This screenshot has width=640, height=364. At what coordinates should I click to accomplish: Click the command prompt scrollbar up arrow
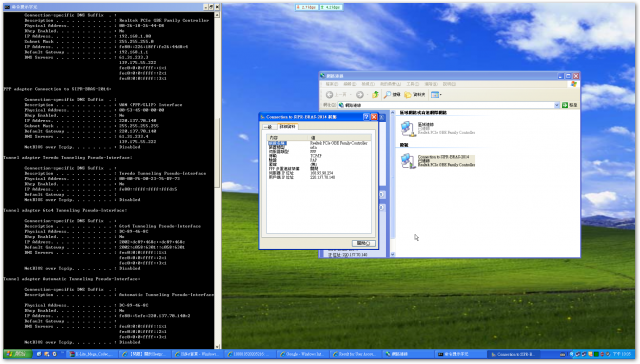tap(217, 15)
